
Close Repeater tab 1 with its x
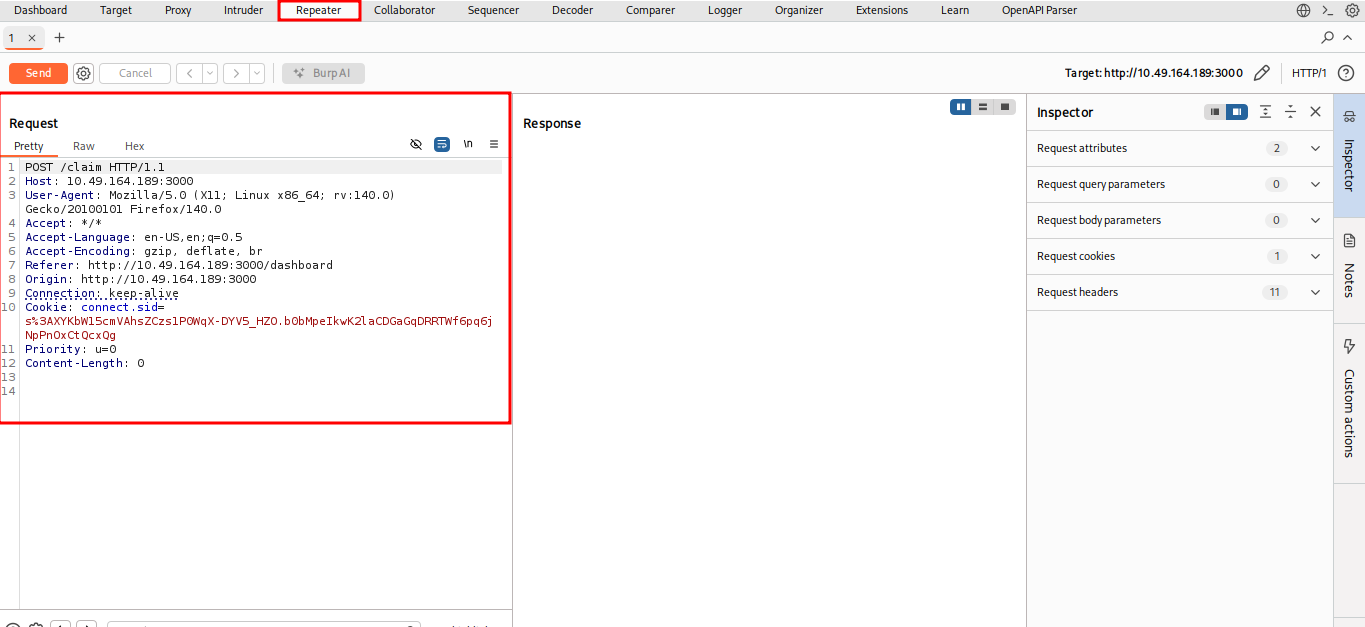32,37
